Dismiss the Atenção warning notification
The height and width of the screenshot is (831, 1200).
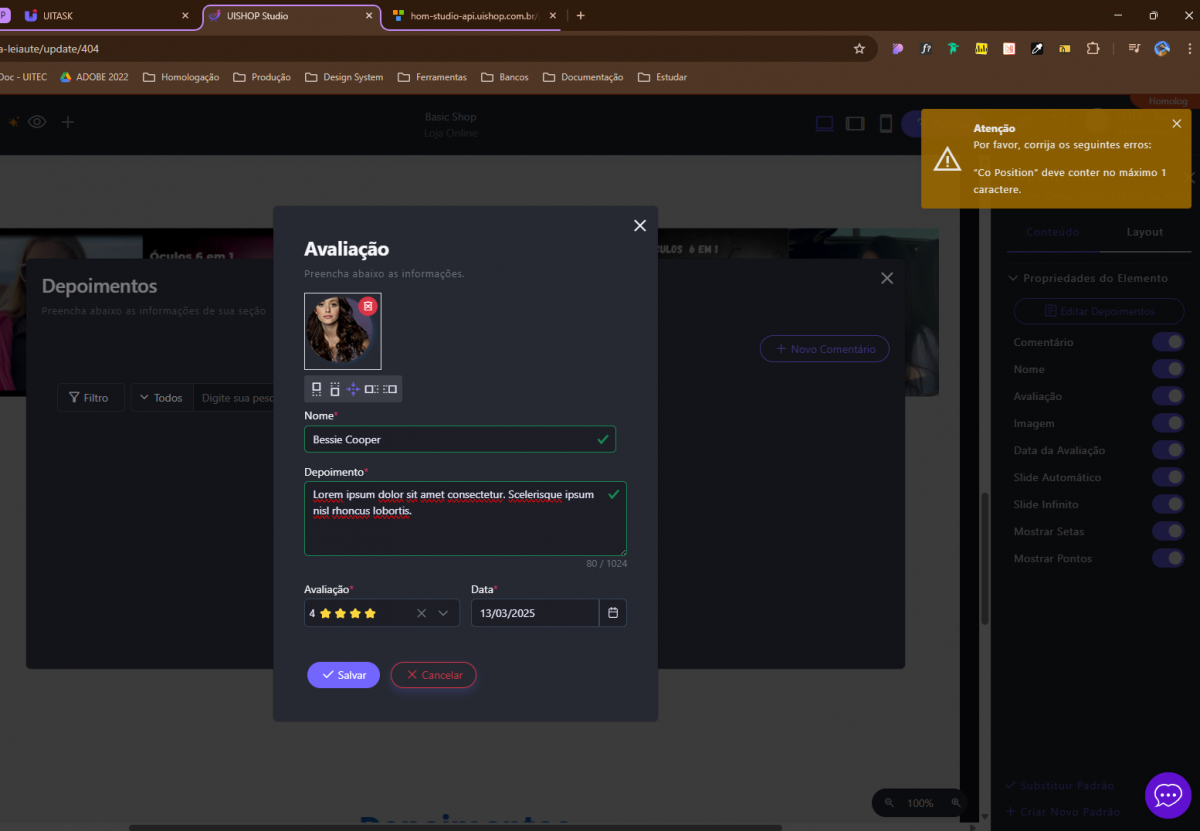(x=1176, y=123)
